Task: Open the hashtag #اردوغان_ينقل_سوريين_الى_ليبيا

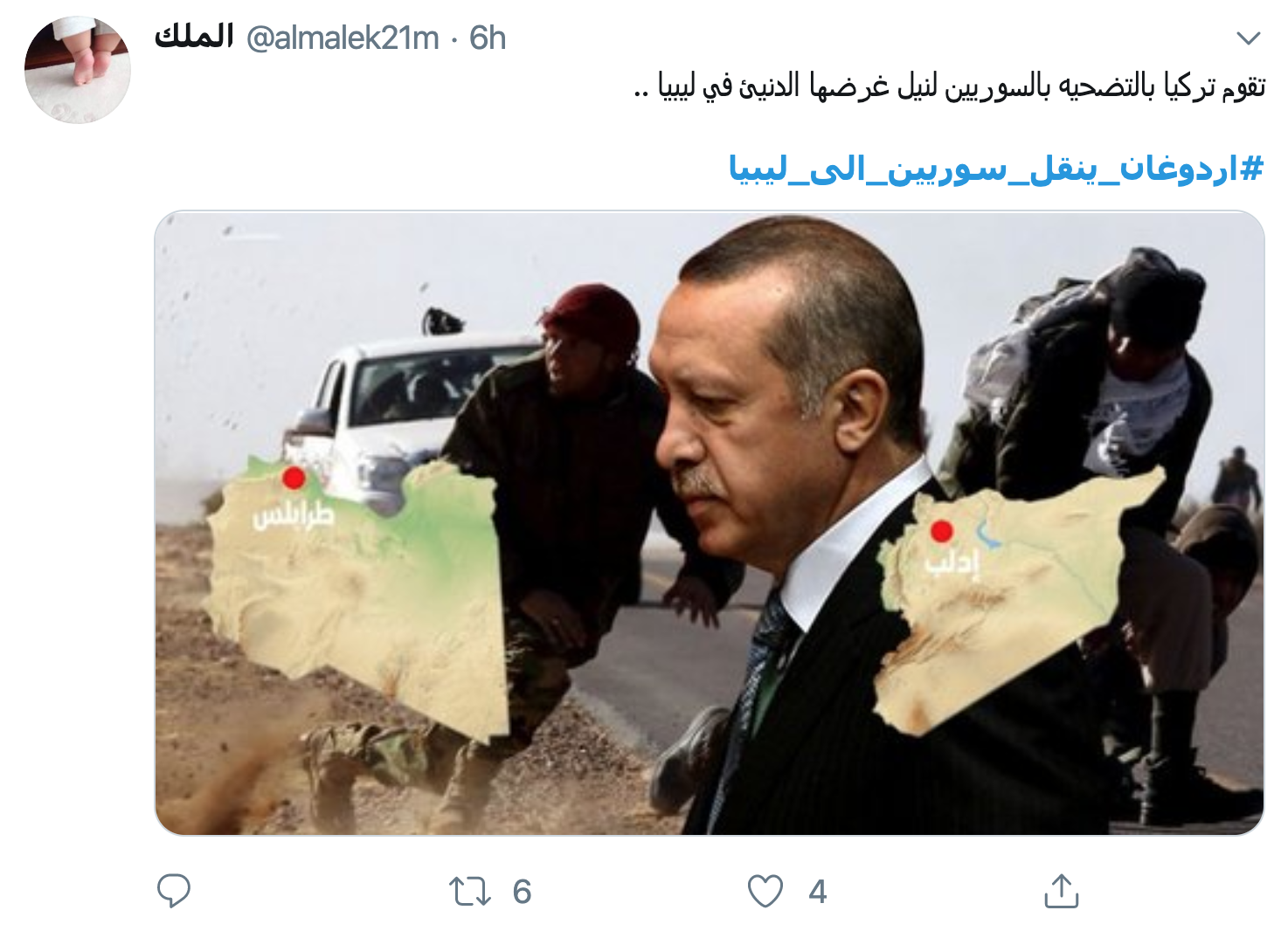Action: [996, 168]
